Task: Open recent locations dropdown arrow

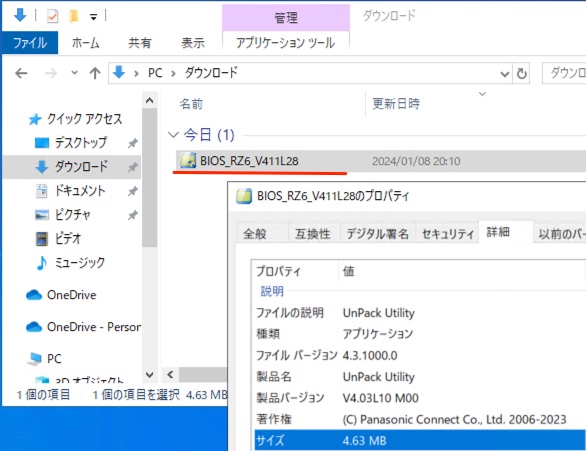Action: pos(74,73)
